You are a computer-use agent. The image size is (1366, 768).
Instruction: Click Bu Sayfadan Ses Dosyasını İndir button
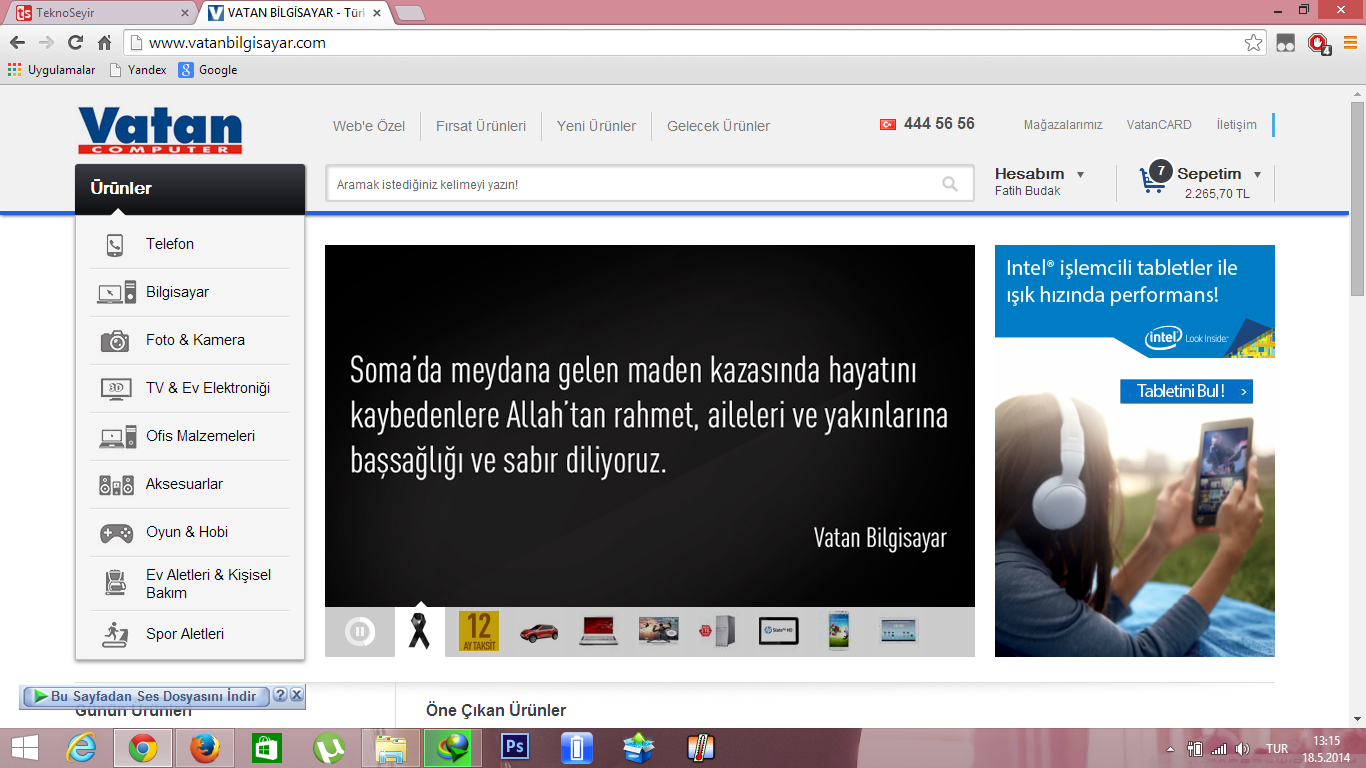[146, 696]
